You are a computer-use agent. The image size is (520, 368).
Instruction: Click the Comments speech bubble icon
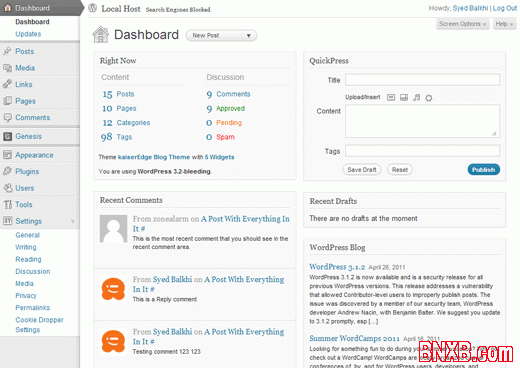click(x=7, y=117)
